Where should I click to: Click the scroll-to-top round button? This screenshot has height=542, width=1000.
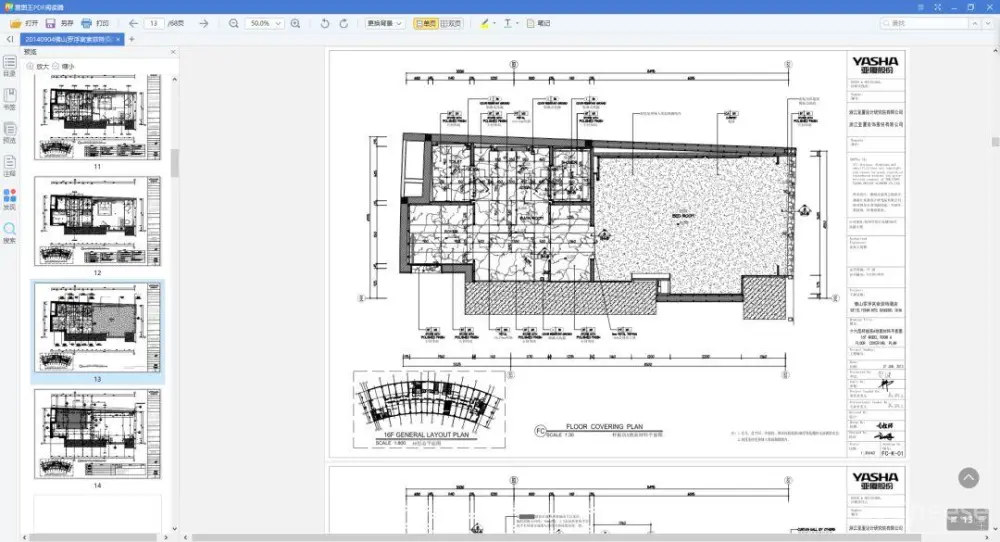(x=968, y=479)
